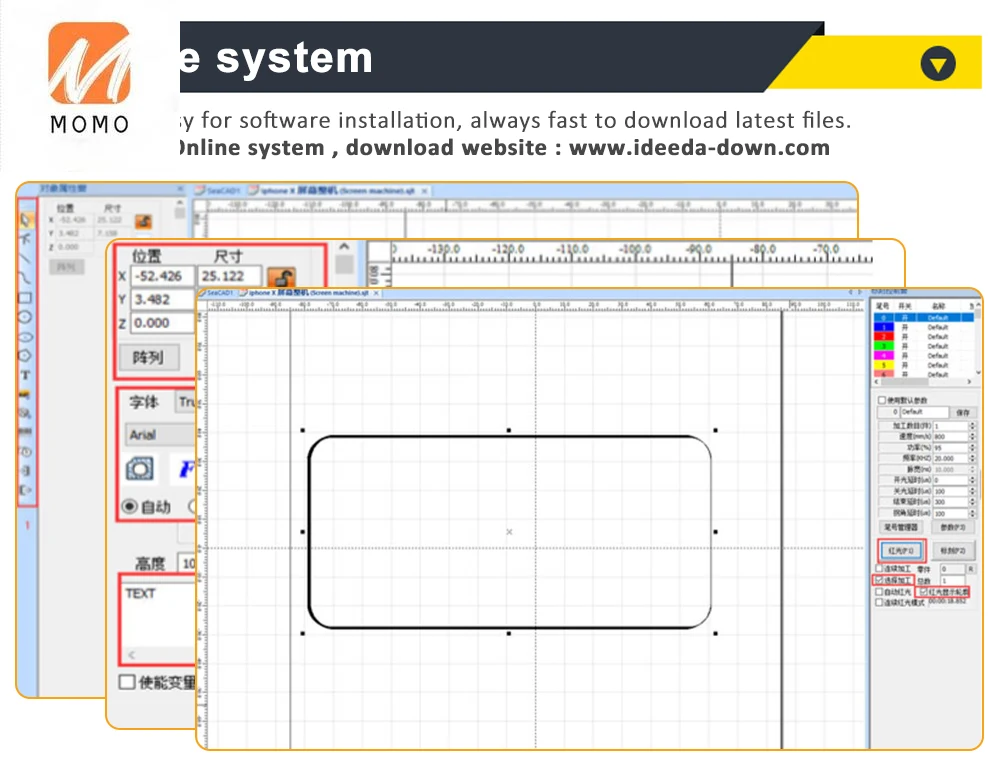Select the delay timer tool
Image resolution: width=1000 pixels, height=773 pixels.
coord(26,452)
